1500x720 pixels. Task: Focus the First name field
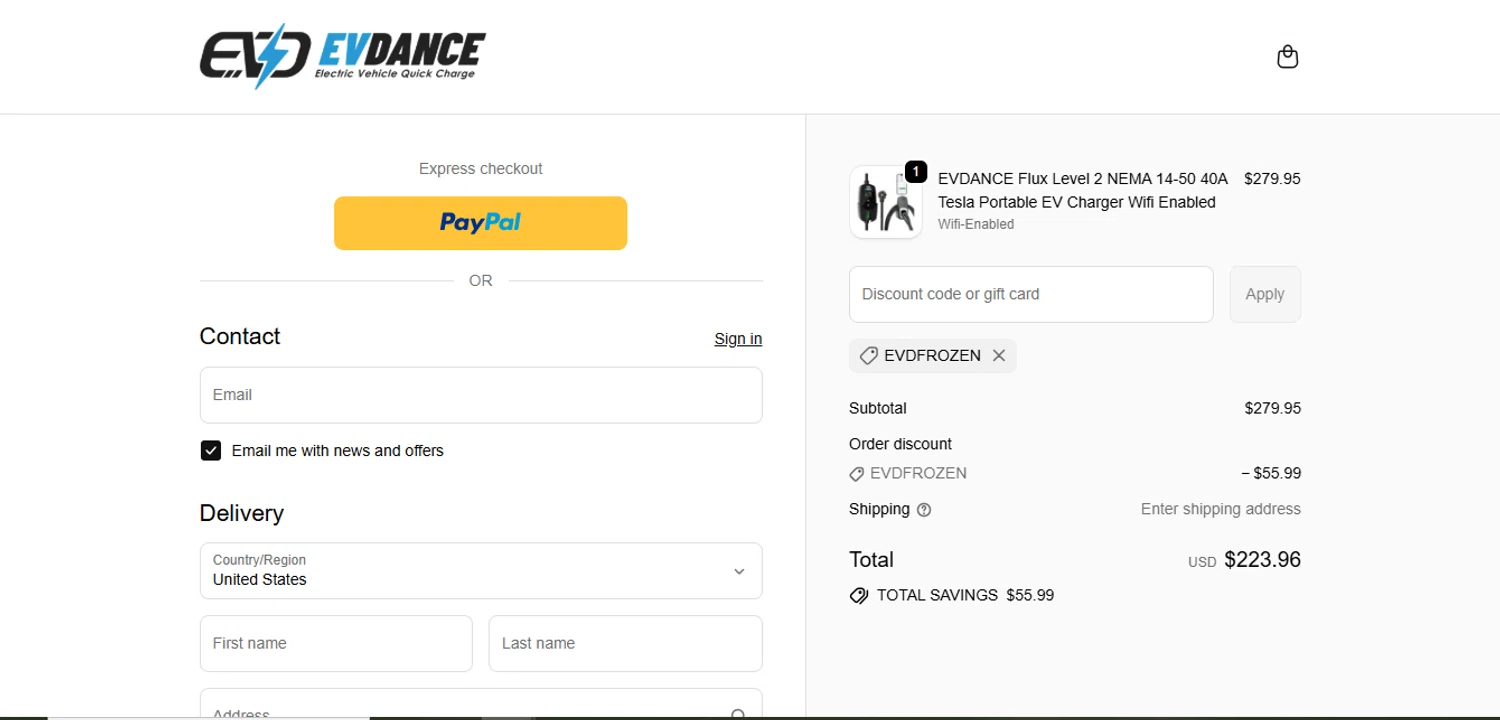click(336, 643)
